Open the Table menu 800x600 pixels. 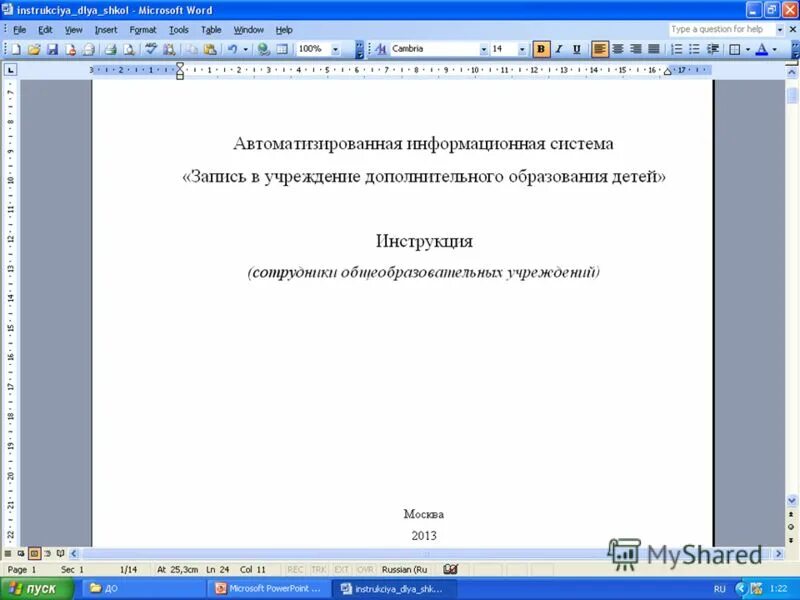210,29
